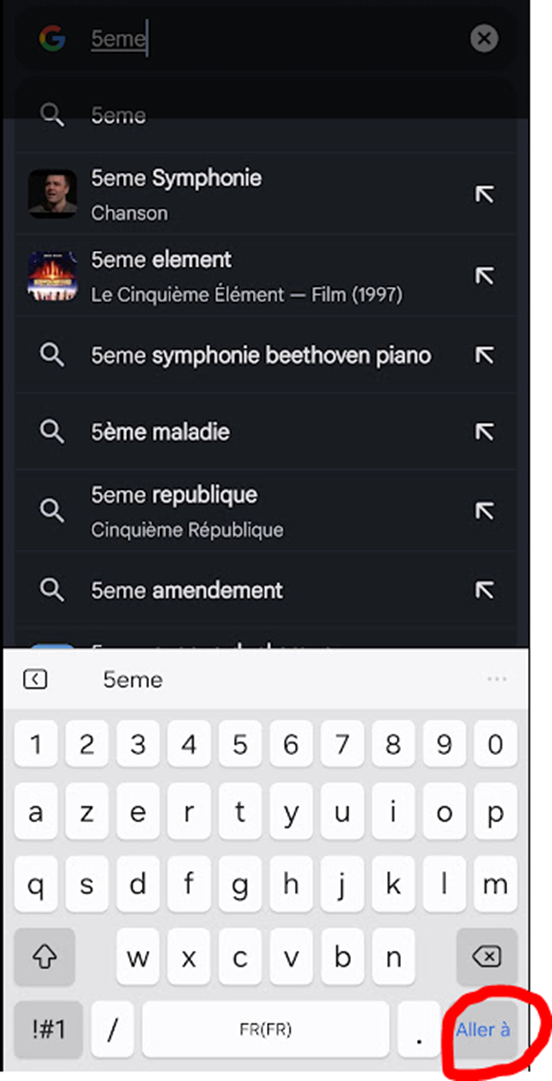Tap the keyboard backspace icon

[x=487, y=956]
